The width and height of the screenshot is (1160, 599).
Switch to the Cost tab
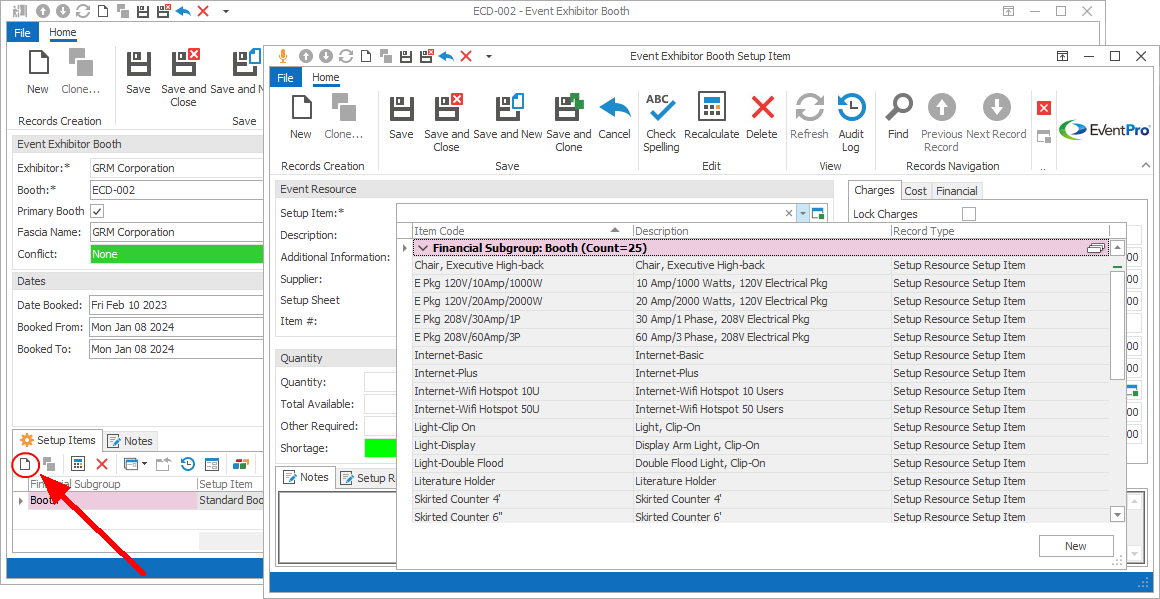tap(915, 191)
